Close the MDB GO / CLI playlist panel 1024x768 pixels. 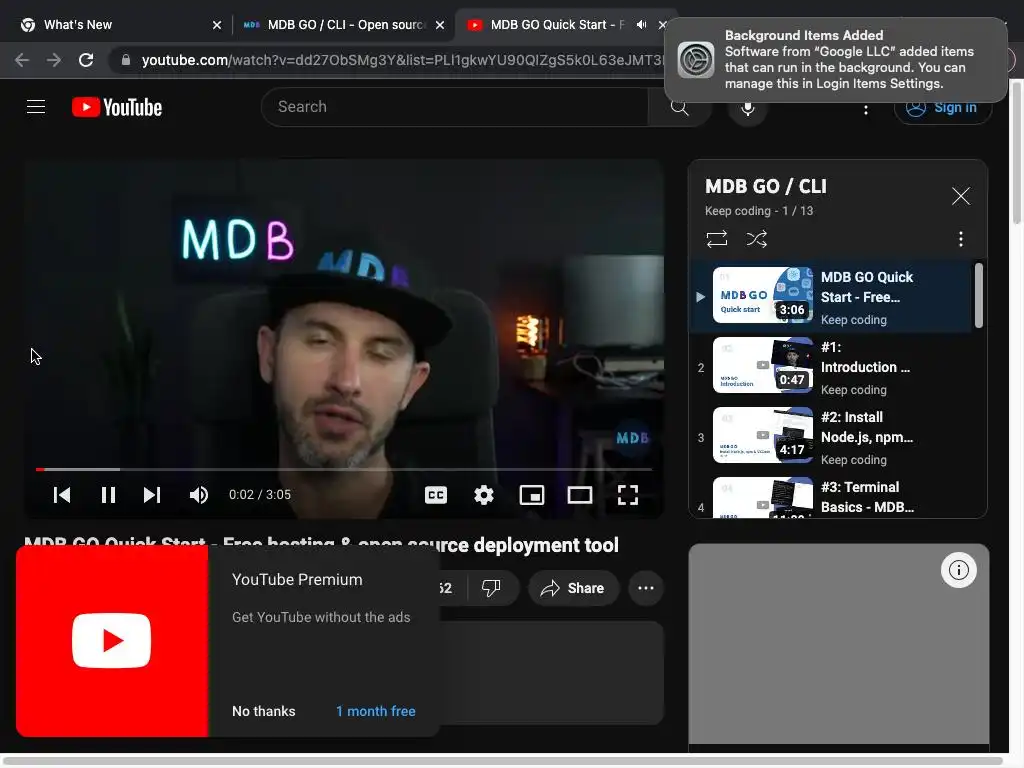click(x=960, y=196)
